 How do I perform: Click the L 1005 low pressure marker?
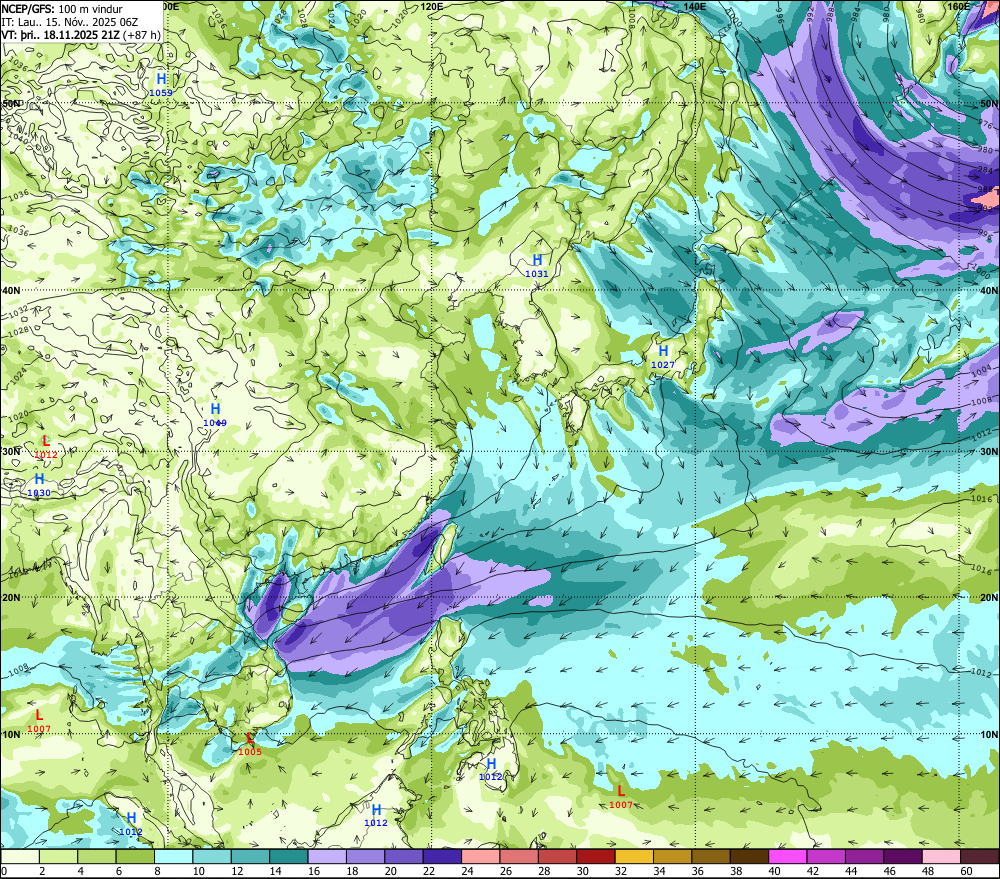click(249, 744)
